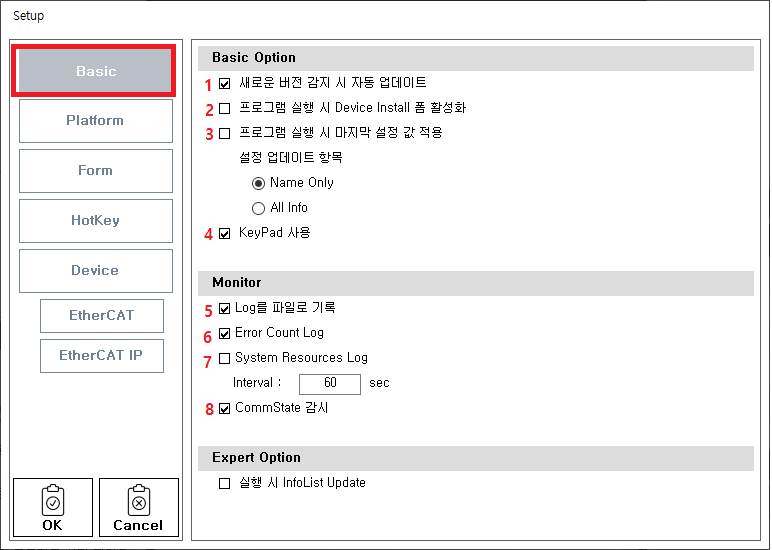Go to the Device tab
Screen dimensions: 772x550
coord(96,271)
